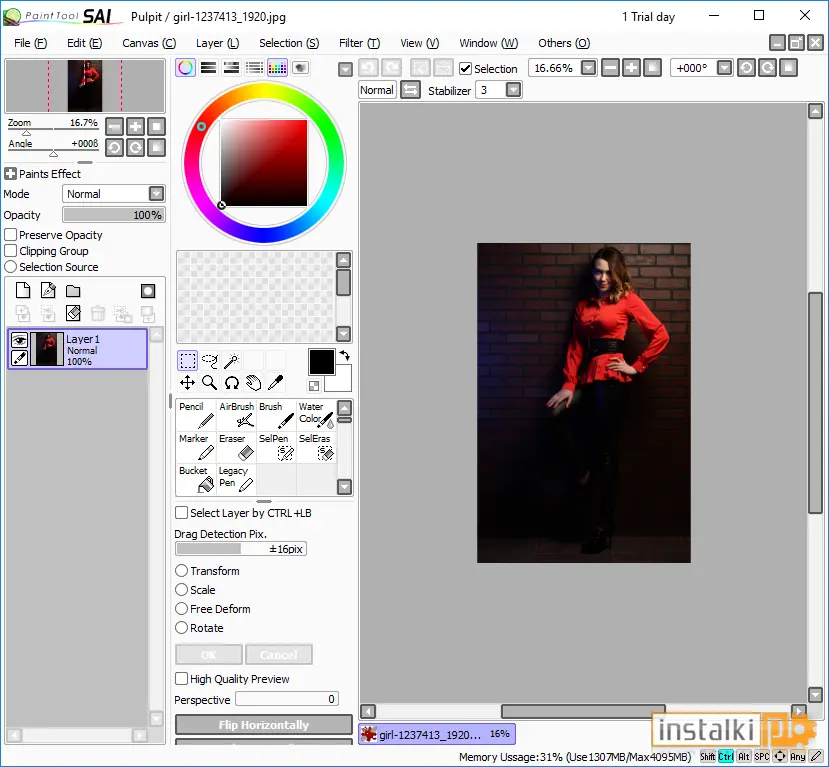Choose the Transform radio option
This screenshot has height=767, width=829.
coord(181,571)
